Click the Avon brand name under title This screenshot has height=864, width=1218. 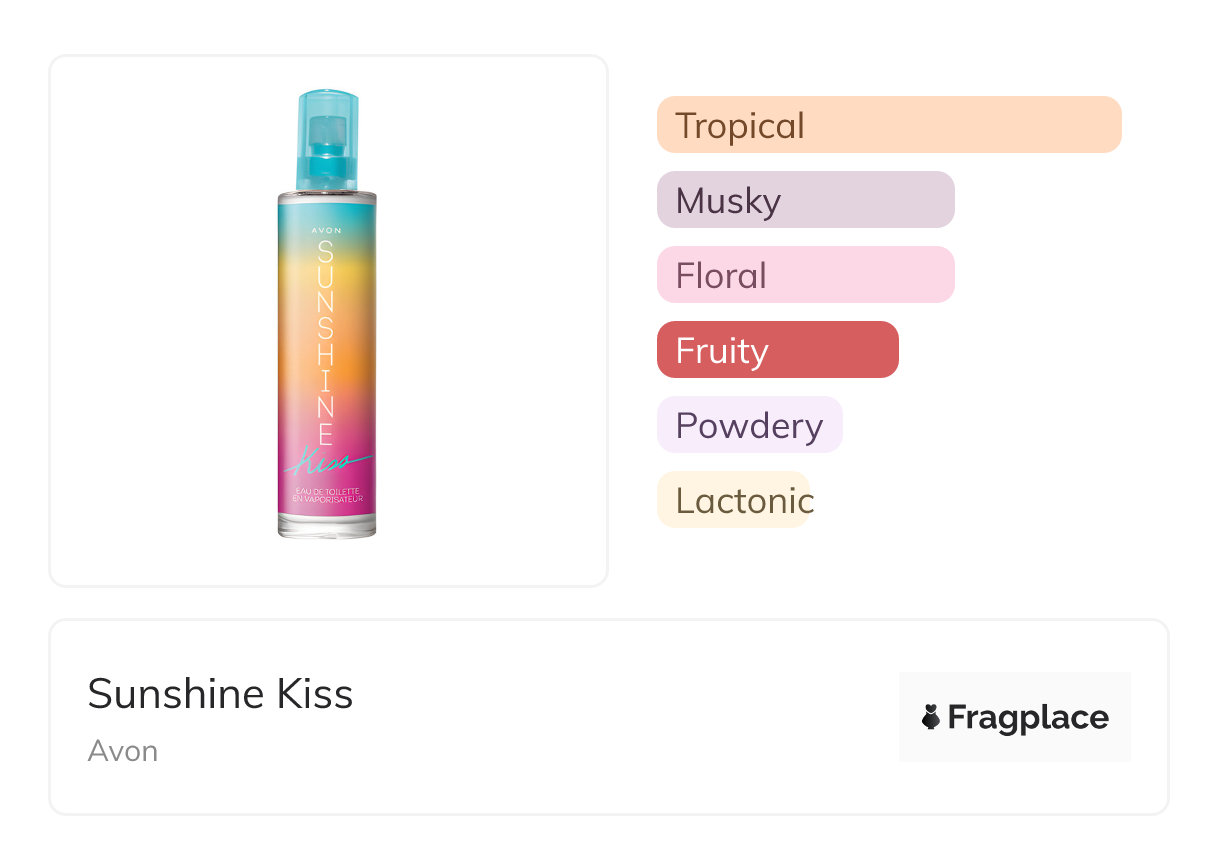122,751
